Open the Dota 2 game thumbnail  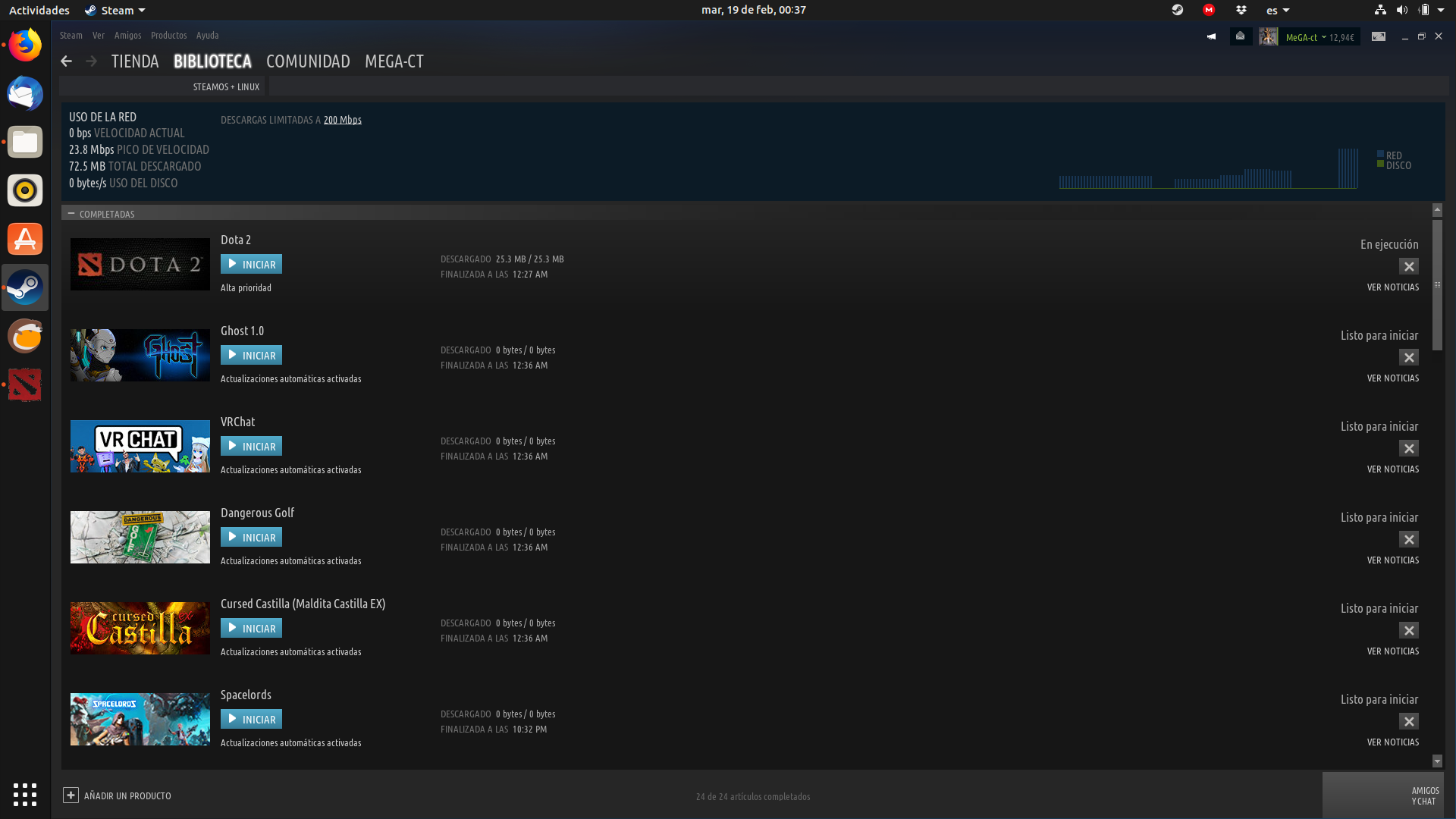pos(140,265)
